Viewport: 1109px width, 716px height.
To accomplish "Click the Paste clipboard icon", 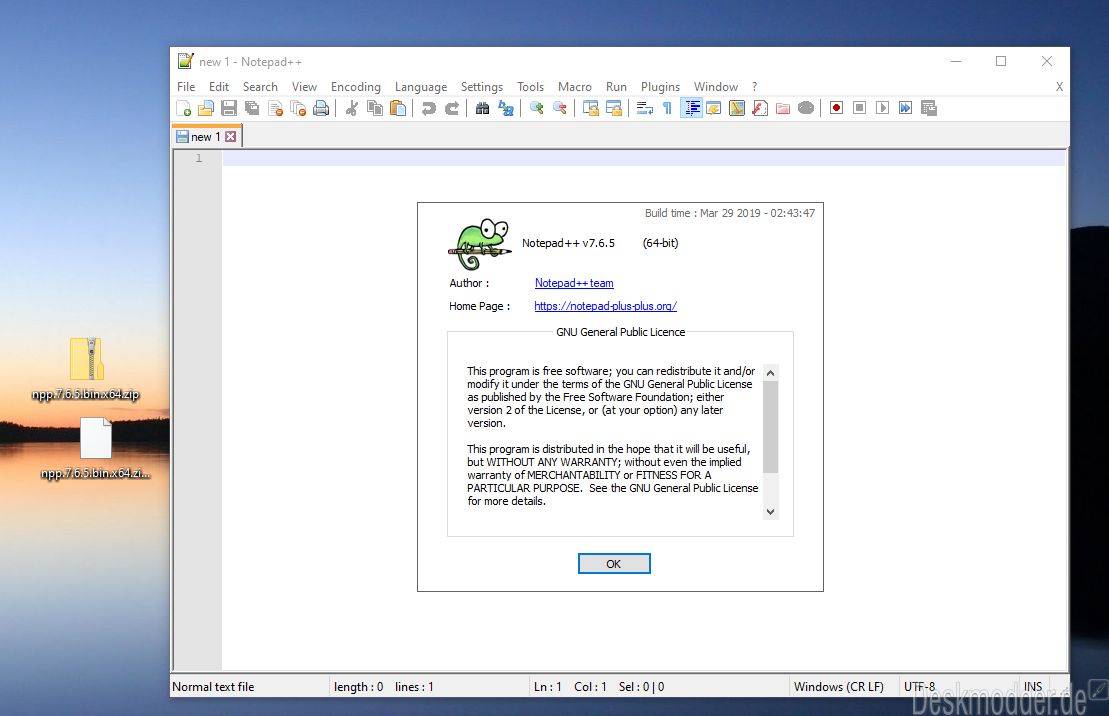I will click(398, 108).
